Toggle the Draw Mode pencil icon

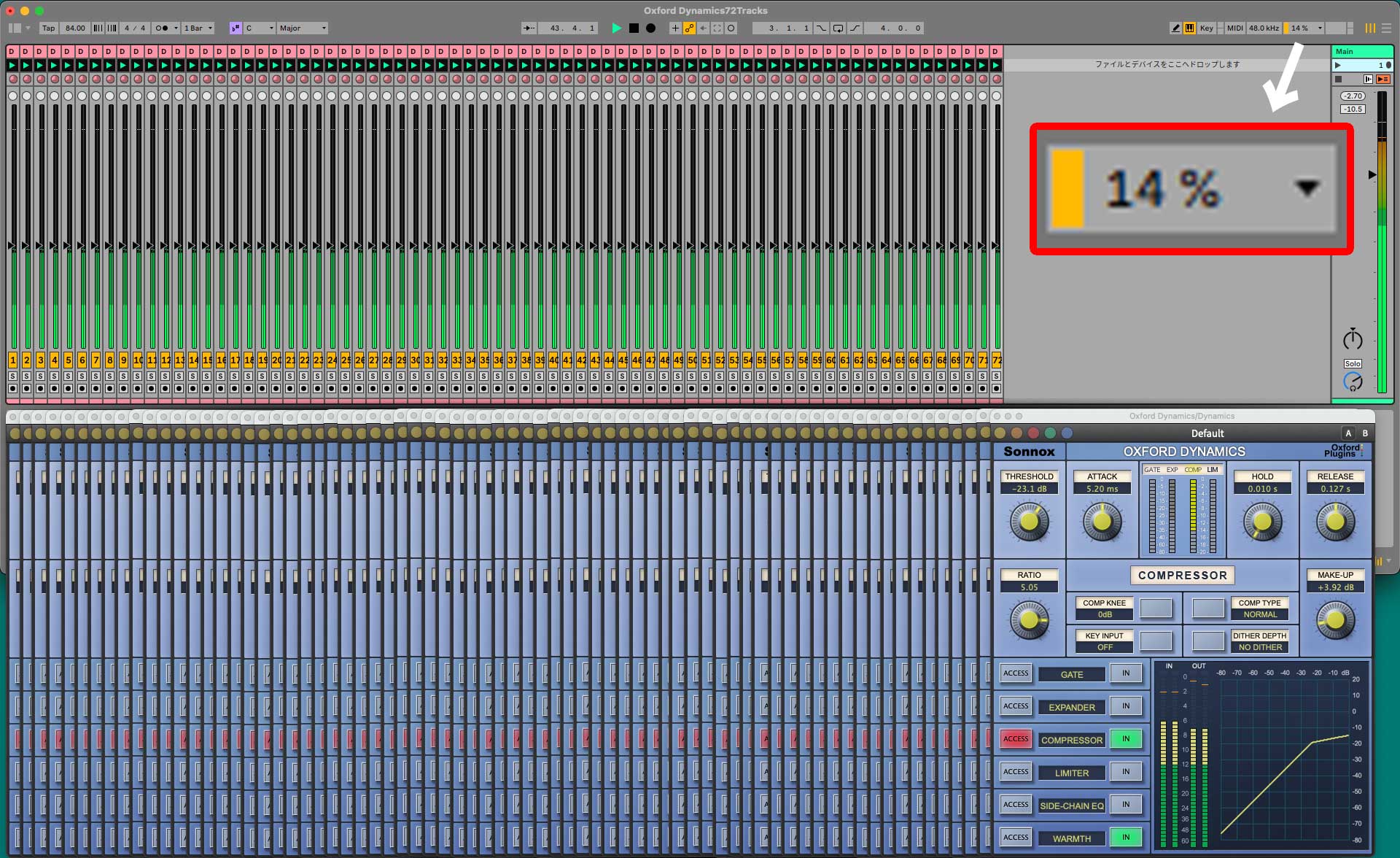[x=1175, y=28]
